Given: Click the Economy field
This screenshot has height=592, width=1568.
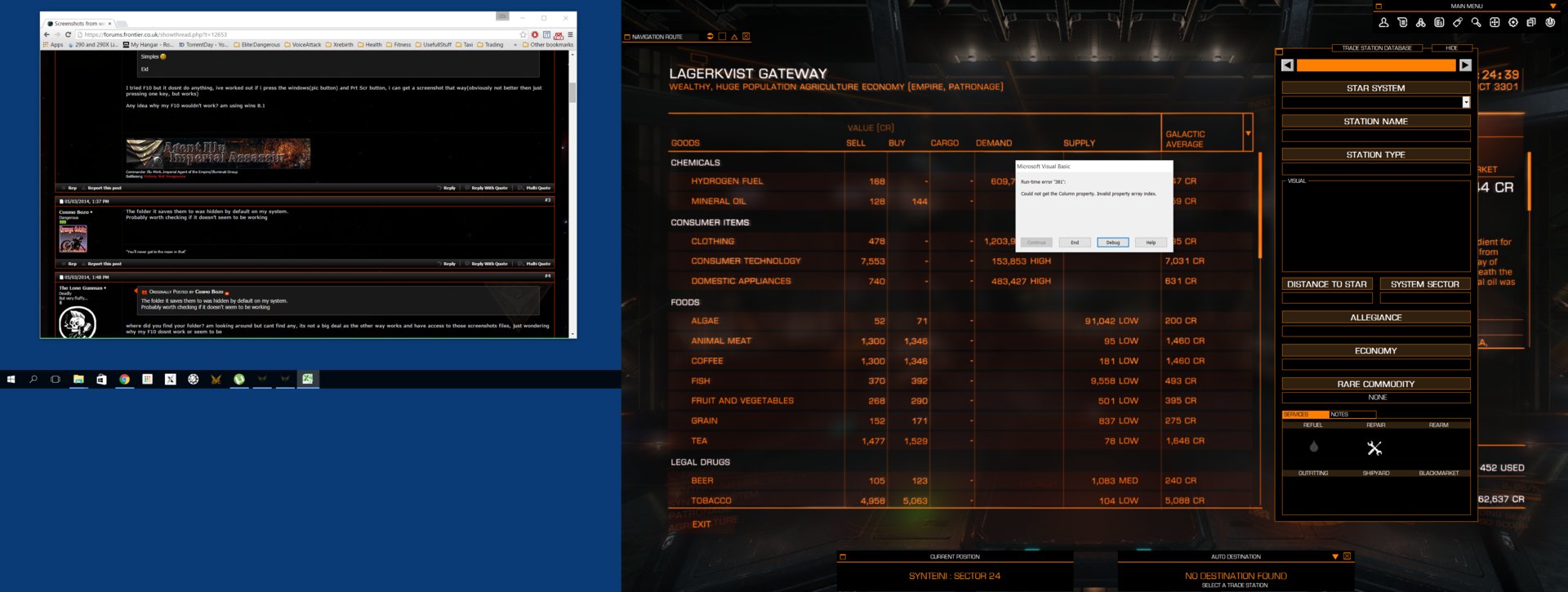Looking at the screenshot, I should point(1376,365).
